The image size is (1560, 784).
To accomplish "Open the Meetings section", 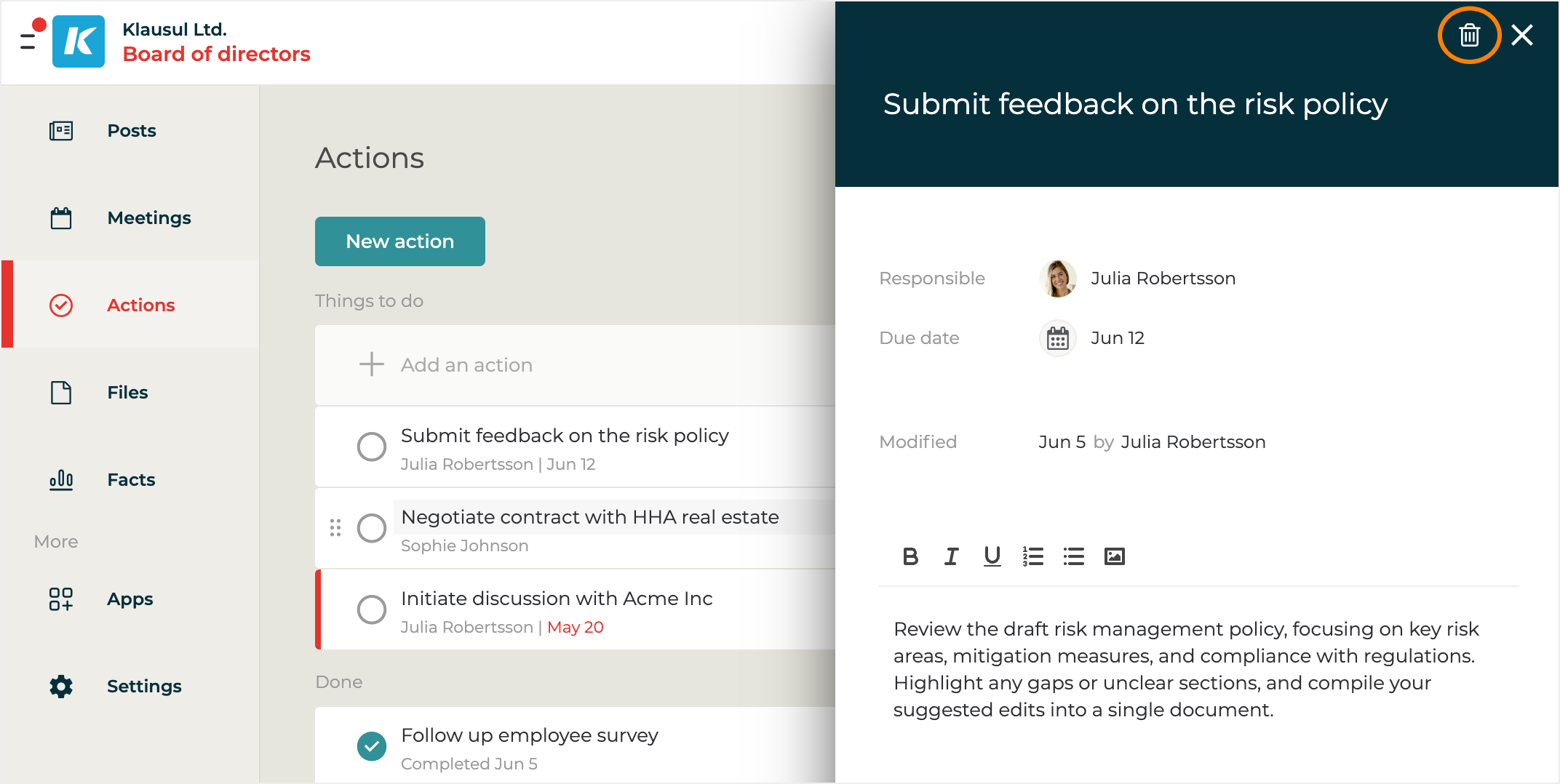I will [x=148, y=218].
